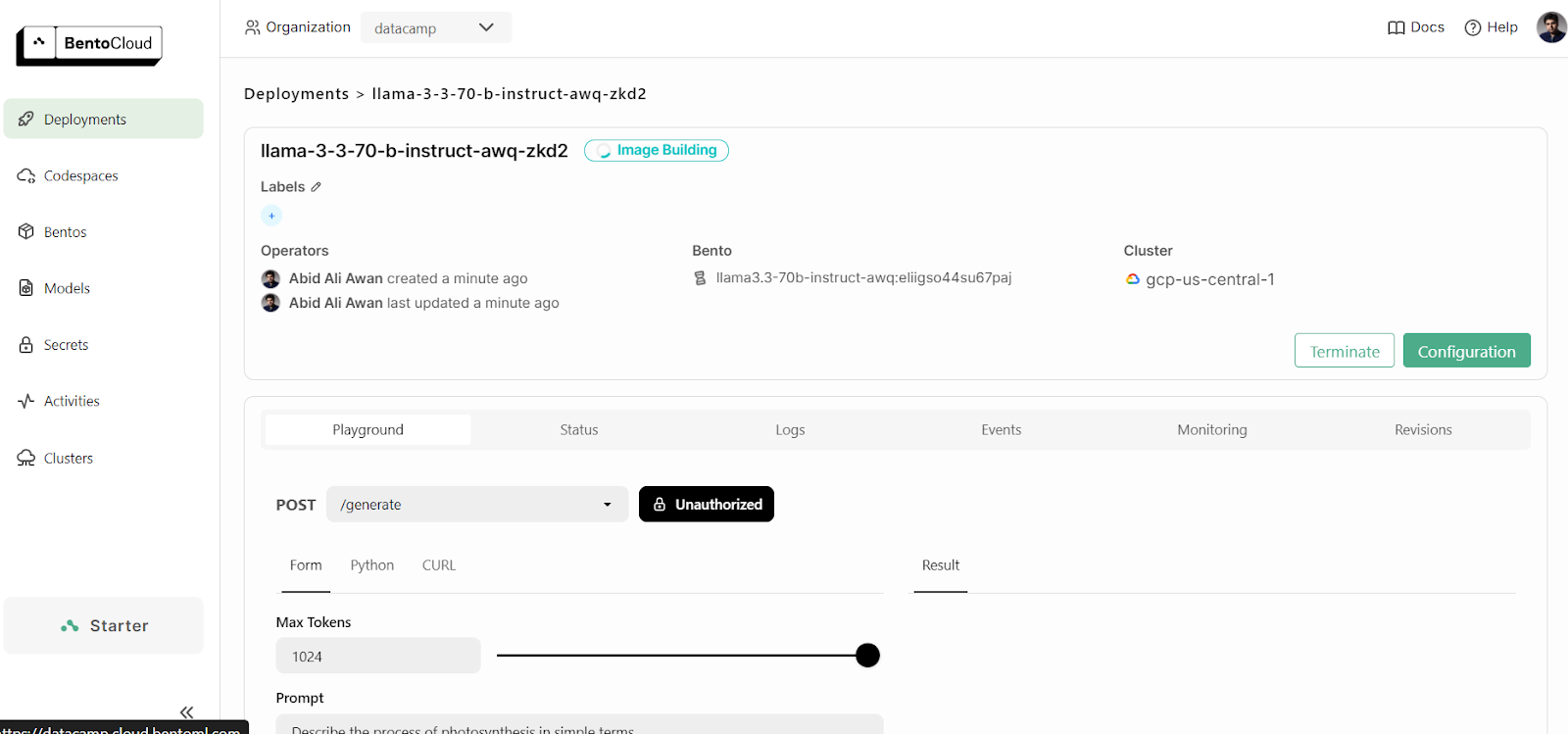The height and width of the screenshot is (734, 1568).
Task: Select the Result tab
Action: 941,565
